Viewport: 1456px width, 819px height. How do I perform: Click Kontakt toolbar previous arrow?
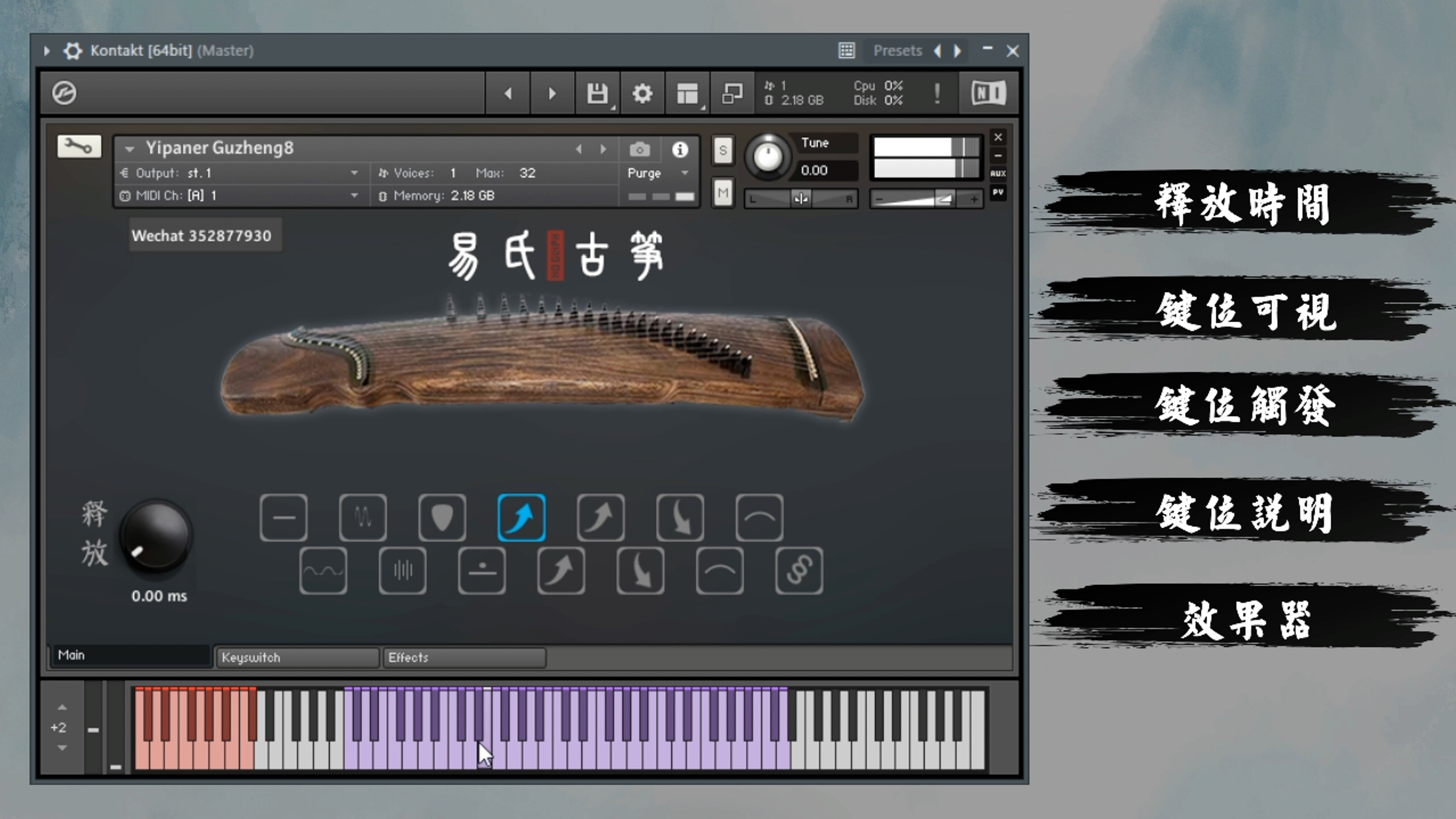(x=508, y=93)
